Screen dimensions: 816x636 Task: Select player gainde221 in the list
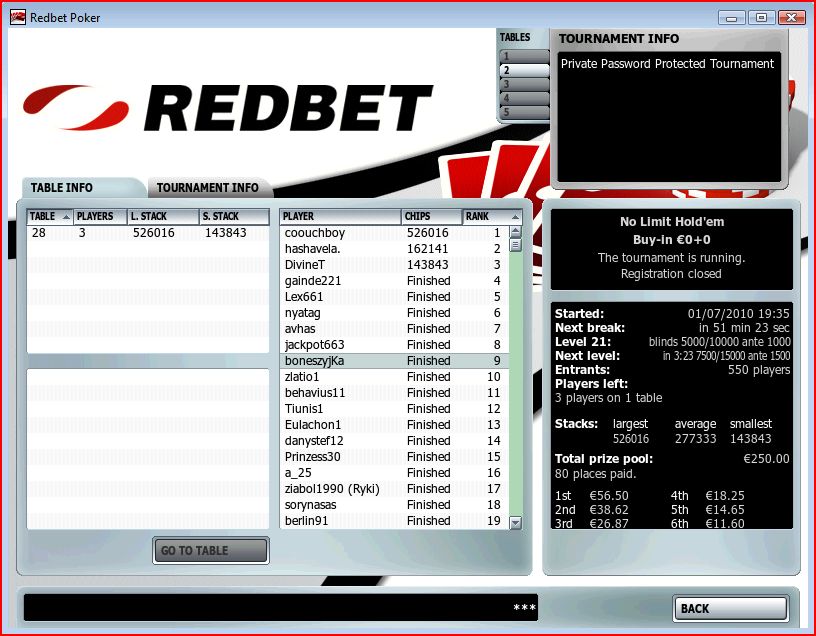coord(394,281)
